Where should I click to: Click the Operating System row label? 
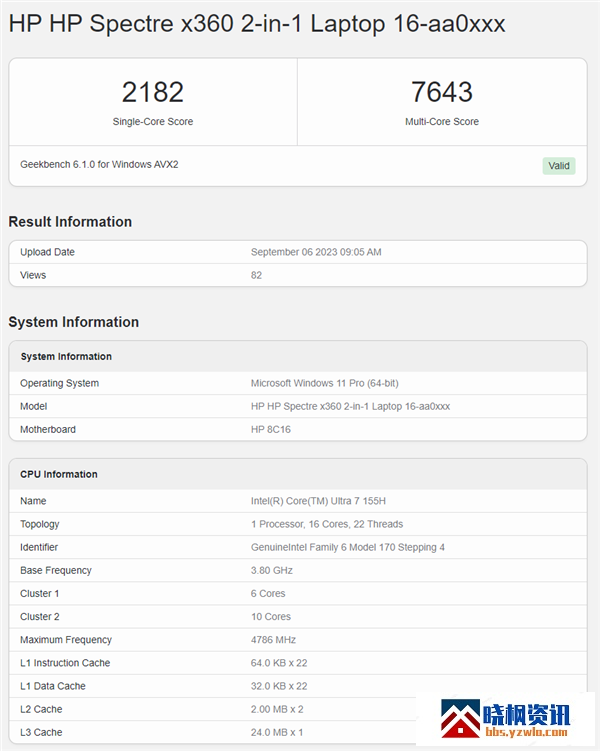coord(59,383)
